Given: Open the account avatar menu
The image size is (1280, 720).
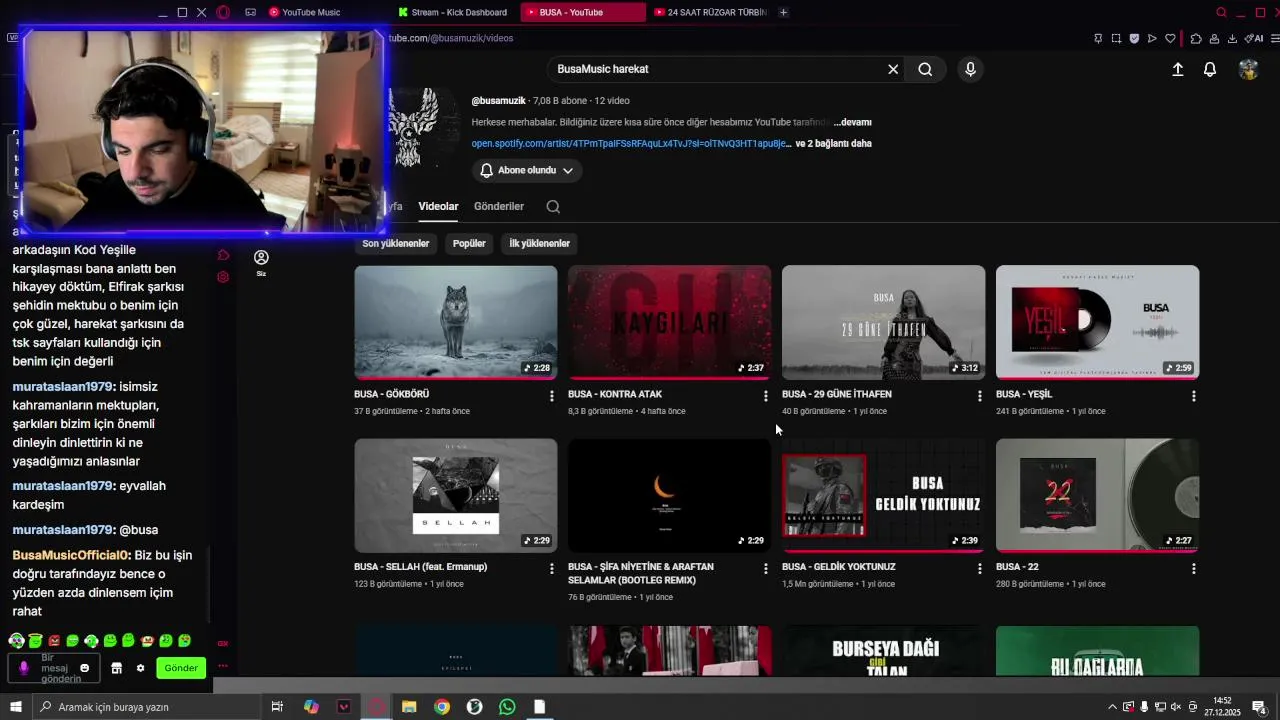Looking at the screenshot, I should tap(1248, 69).
